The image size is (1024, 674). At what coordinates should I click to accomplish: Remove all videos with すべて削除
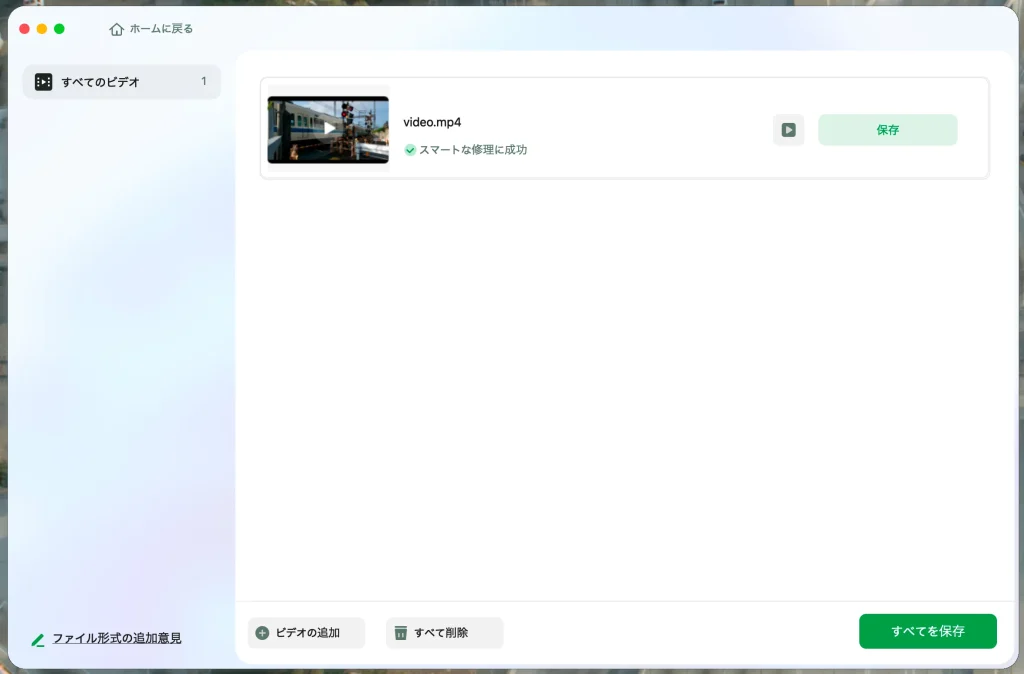[x=444, y=632]
